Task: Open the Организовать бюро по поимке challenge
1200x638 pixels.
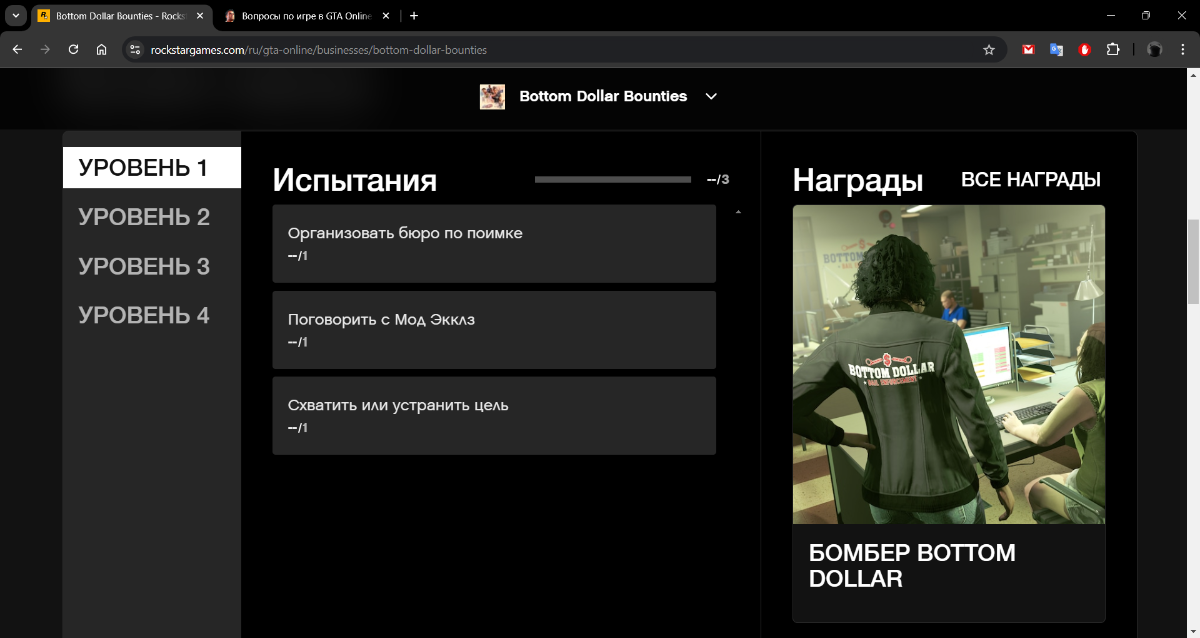Action: click(494, 244)
